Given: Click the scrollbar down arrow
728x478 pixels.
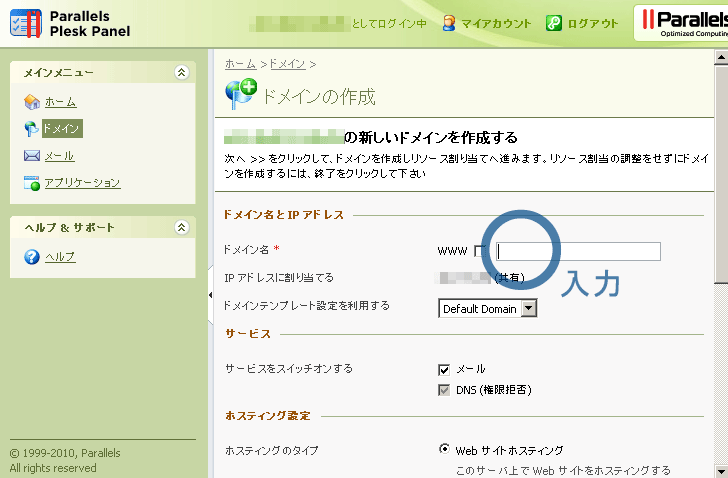Looking at the screenshot, I should click(721, 470).
